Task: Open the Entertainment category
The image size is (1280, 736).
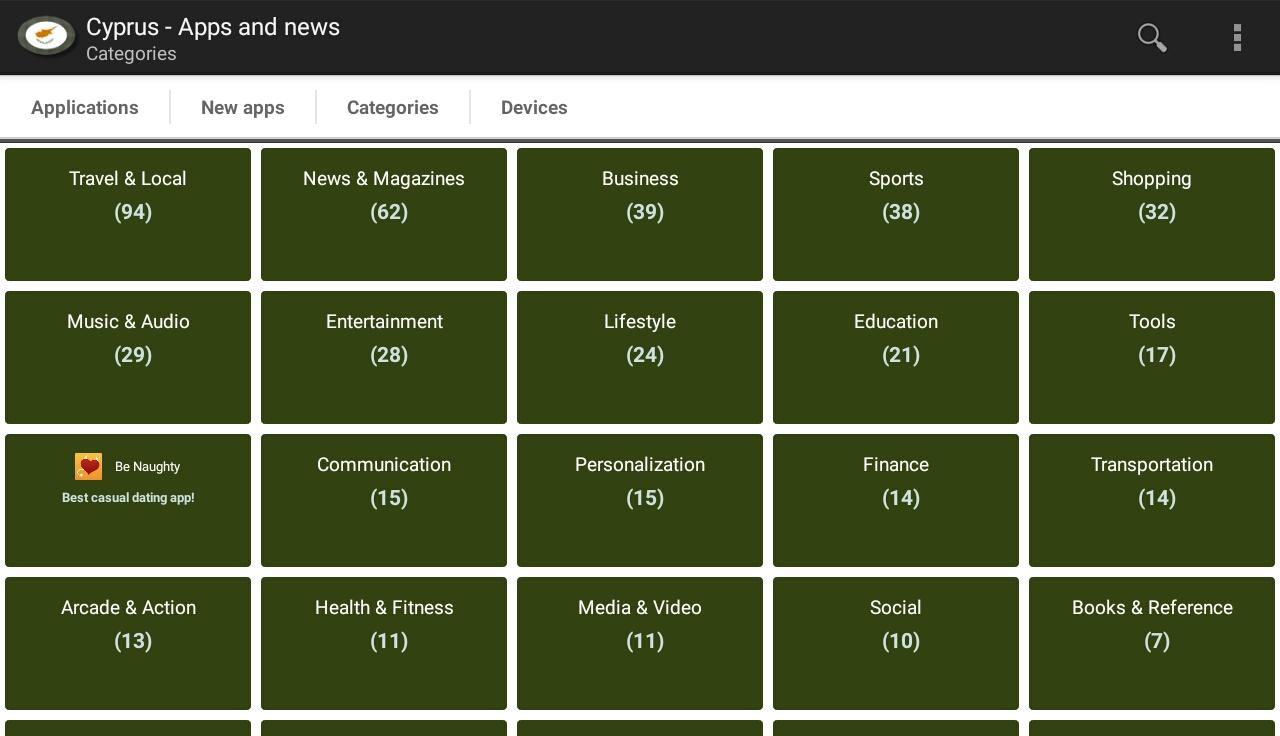Action: click(x=384, y=357)
